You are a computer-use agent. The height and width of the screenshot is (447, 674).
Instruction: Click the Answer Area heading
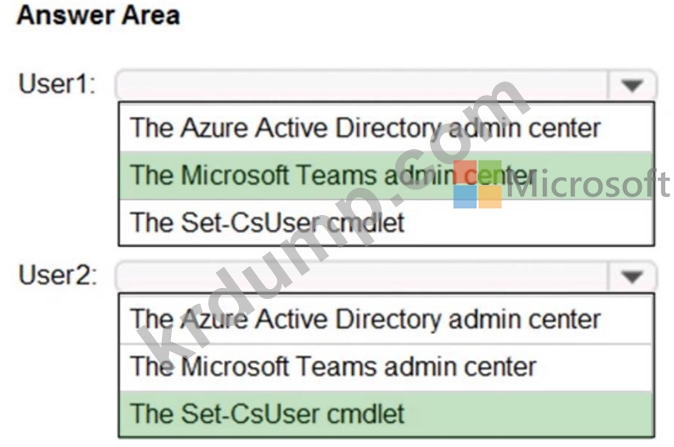98,16
